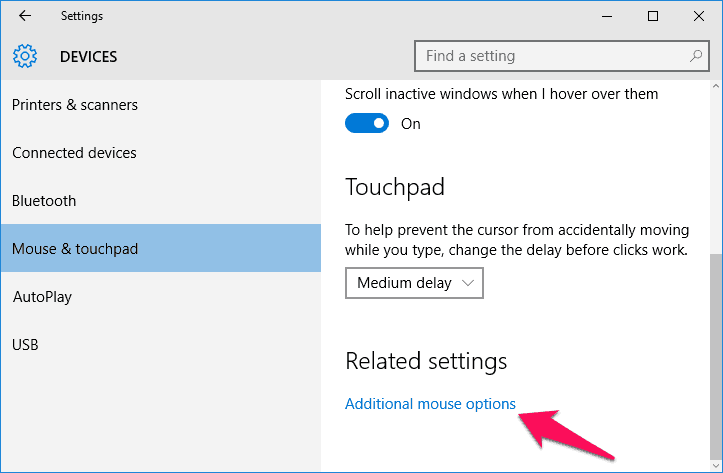Click the Medium delay chevron arrow
Viewport: 723px width, 473px height.
point(468,283)
